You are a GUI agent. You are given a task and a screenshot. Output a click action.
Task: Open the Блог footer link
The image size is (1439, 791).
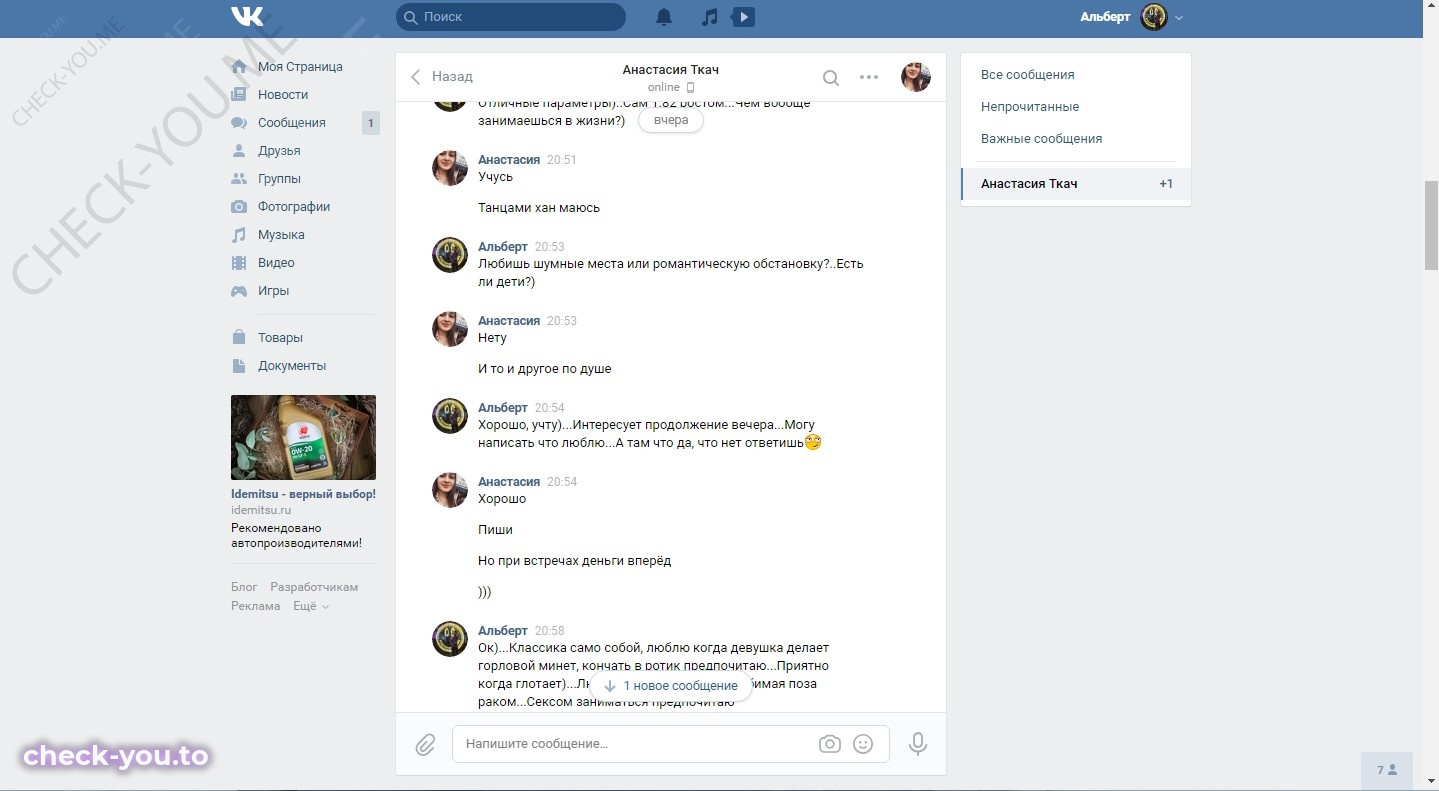tap(244, 587)
